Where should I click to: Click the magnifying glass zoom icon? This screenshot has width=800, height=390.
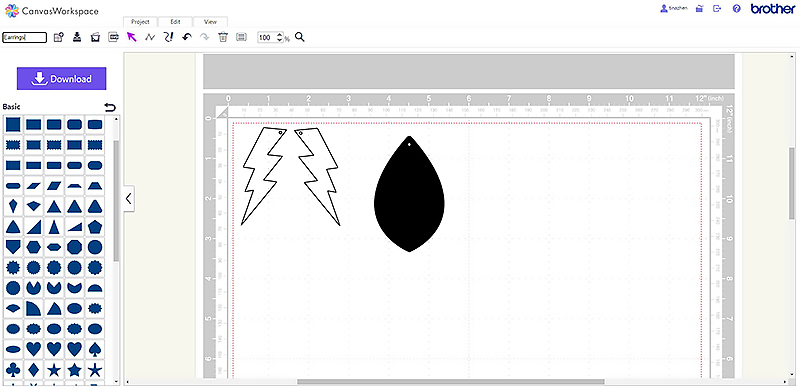pyautogui.click(x=300, y=37)
